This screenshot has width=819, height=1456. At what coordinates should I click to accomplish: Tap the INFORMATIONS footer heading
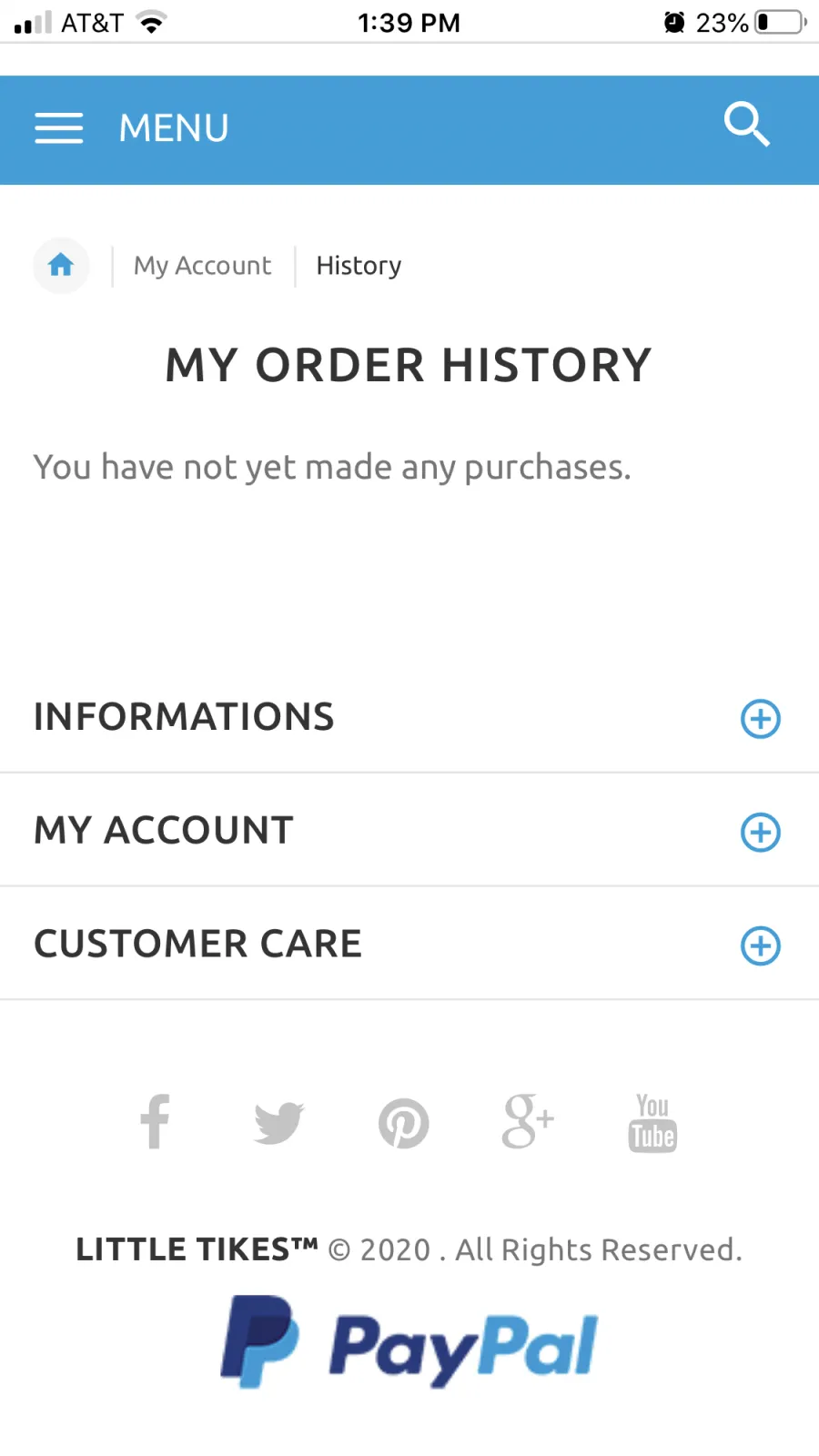(x=184, y=717)
